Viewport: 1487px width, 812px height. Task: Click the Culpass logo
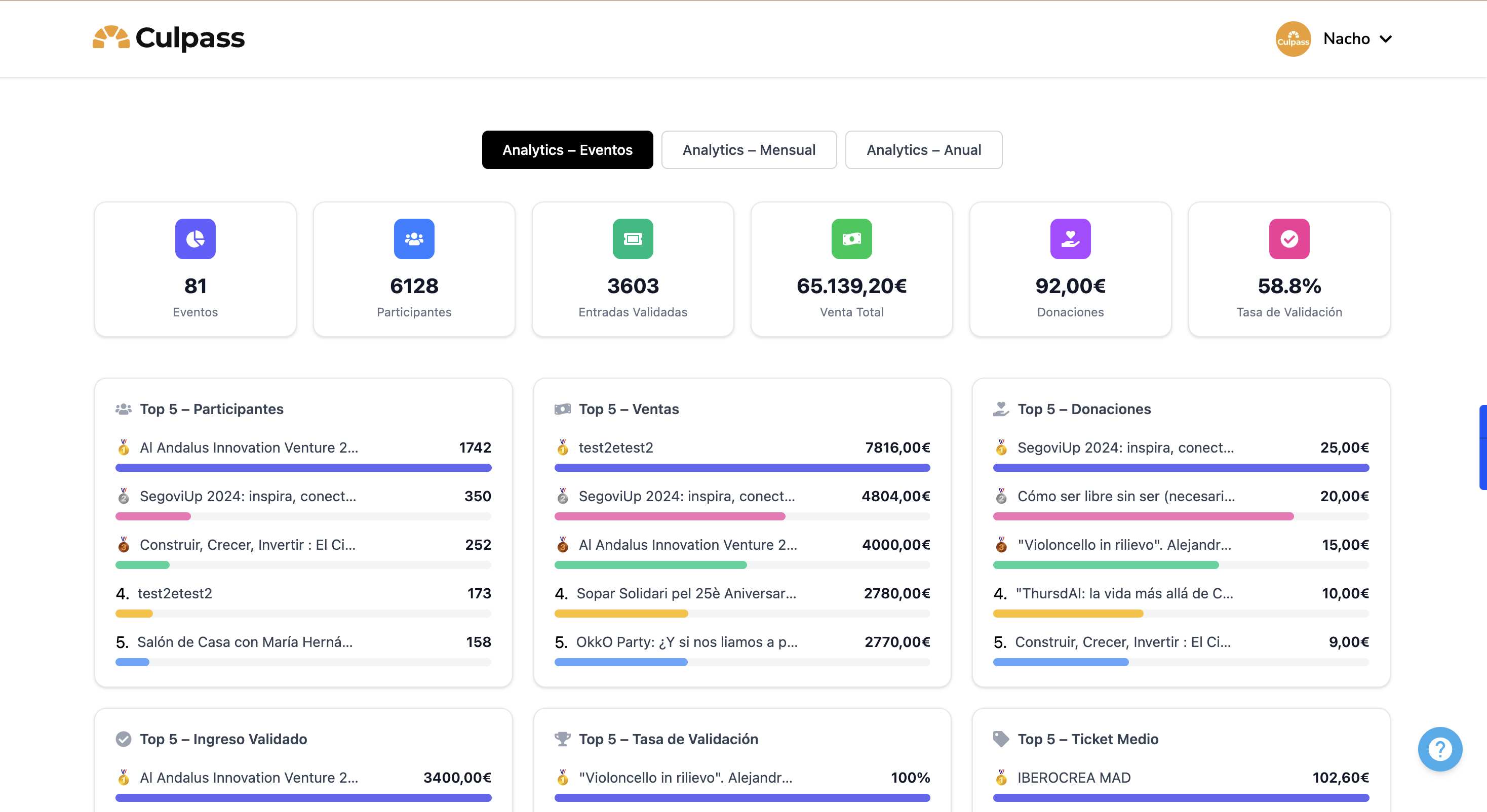[169, 38]
